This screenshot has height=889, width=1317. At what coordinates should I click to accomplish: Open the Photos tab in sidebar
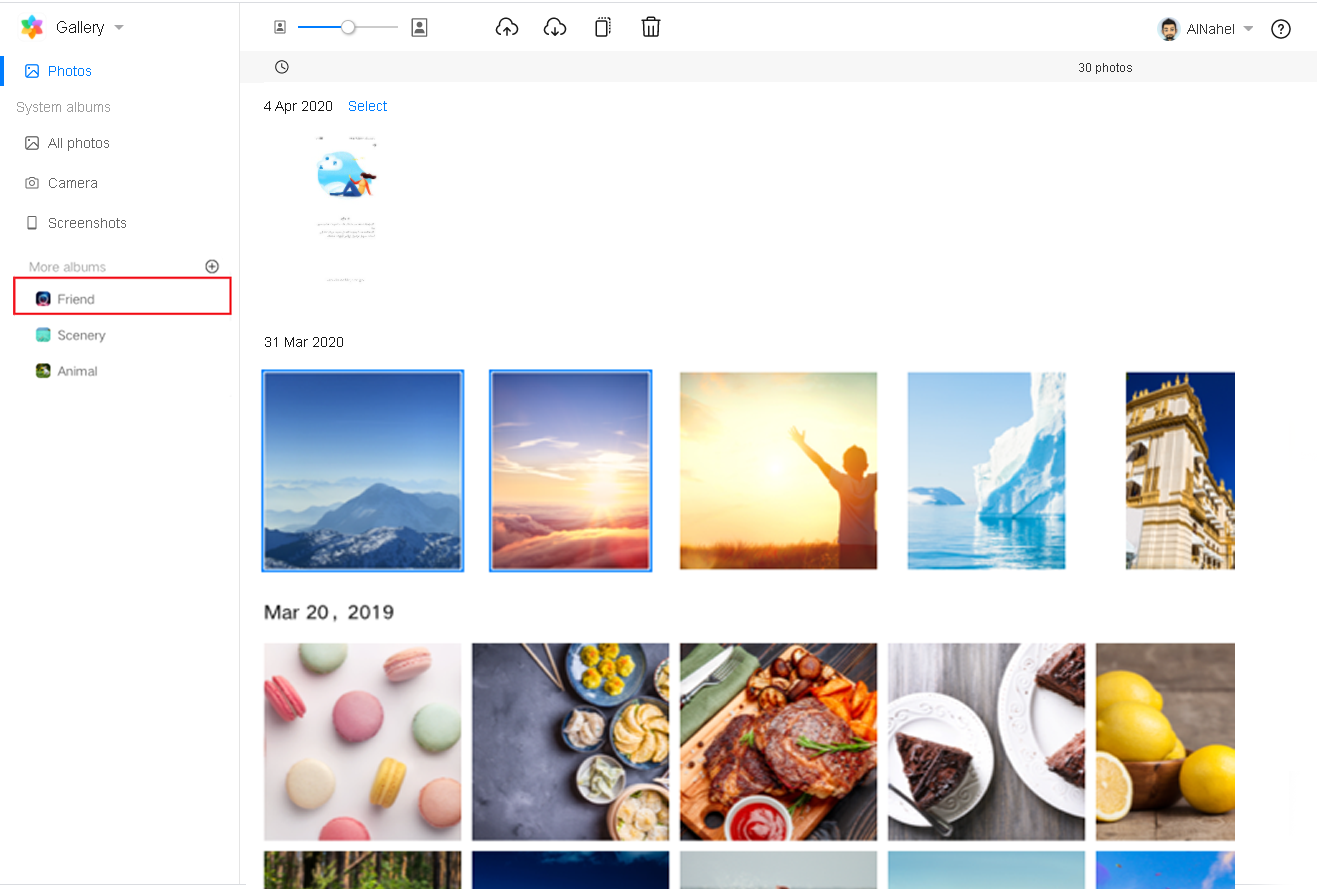click(69, 71)
